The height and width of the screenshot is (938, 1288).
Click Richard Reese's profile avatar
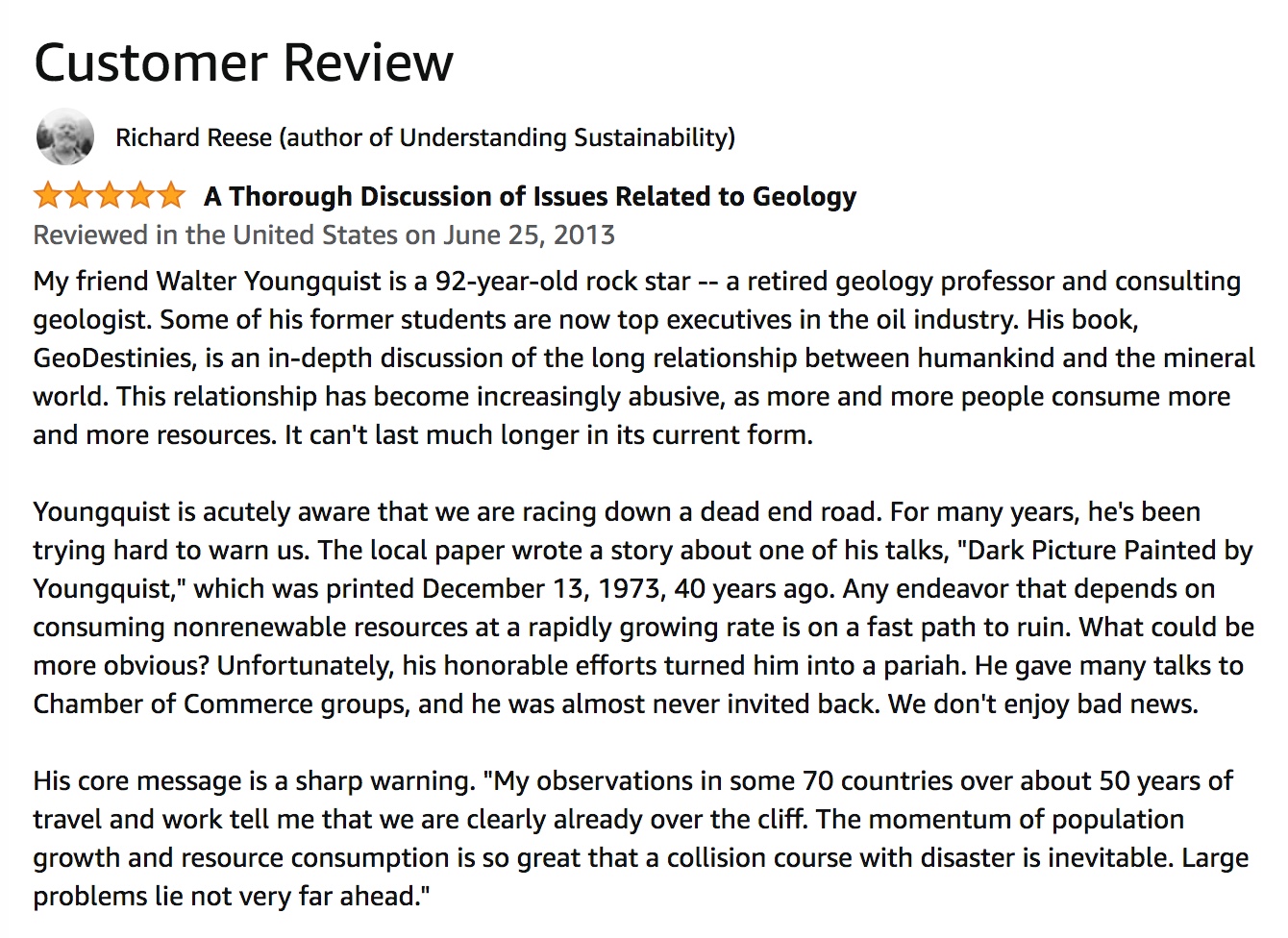click(x=65, y=137)
